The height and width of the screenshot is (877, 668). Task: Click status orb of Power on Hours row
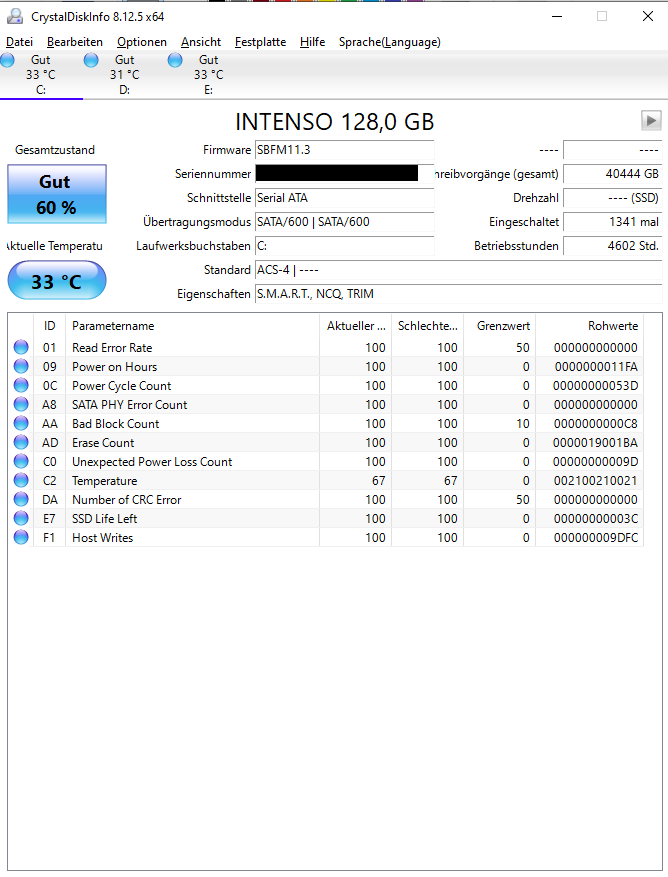coord(21,366)
